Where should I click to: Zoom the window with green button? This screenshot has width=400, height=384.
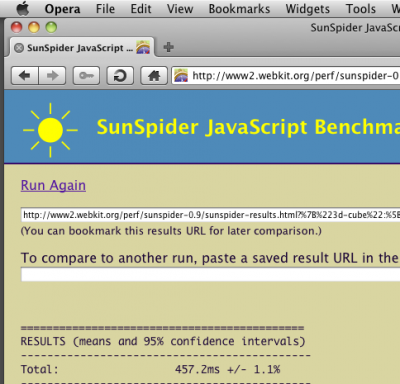coord(51,27)
